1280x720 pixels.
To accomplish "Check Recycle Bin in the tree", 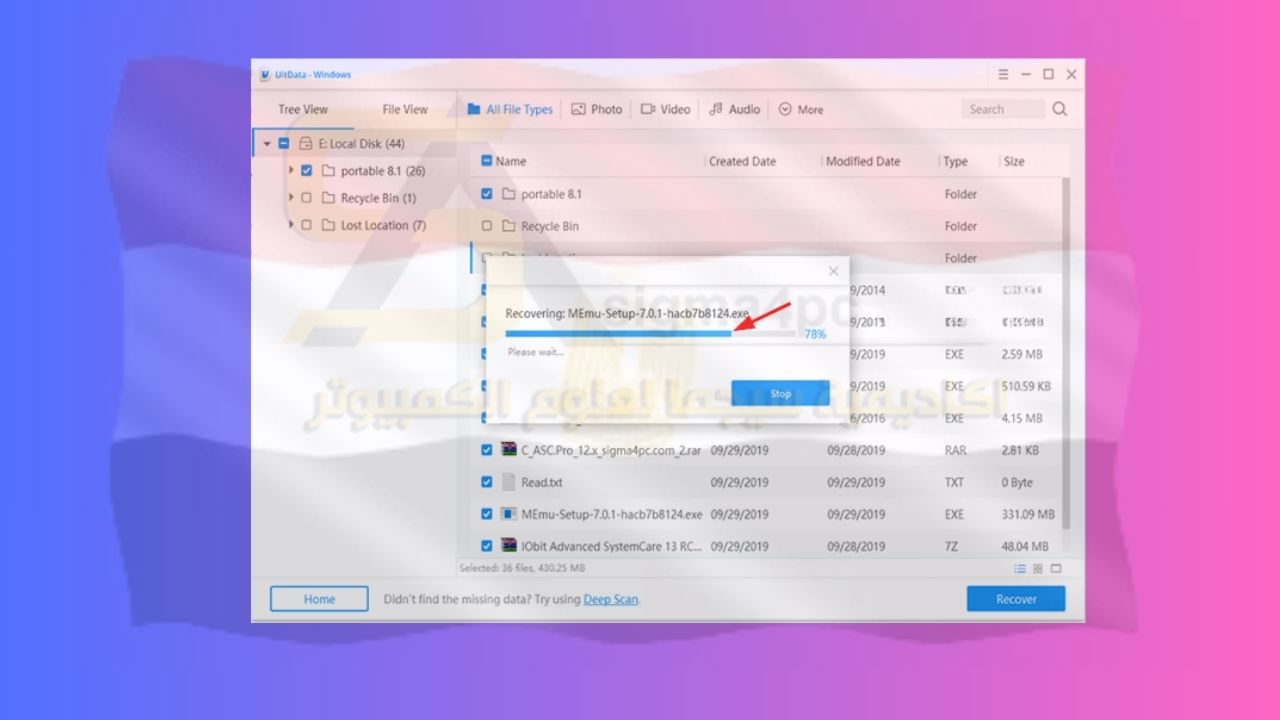I will [x=306, y=198].
